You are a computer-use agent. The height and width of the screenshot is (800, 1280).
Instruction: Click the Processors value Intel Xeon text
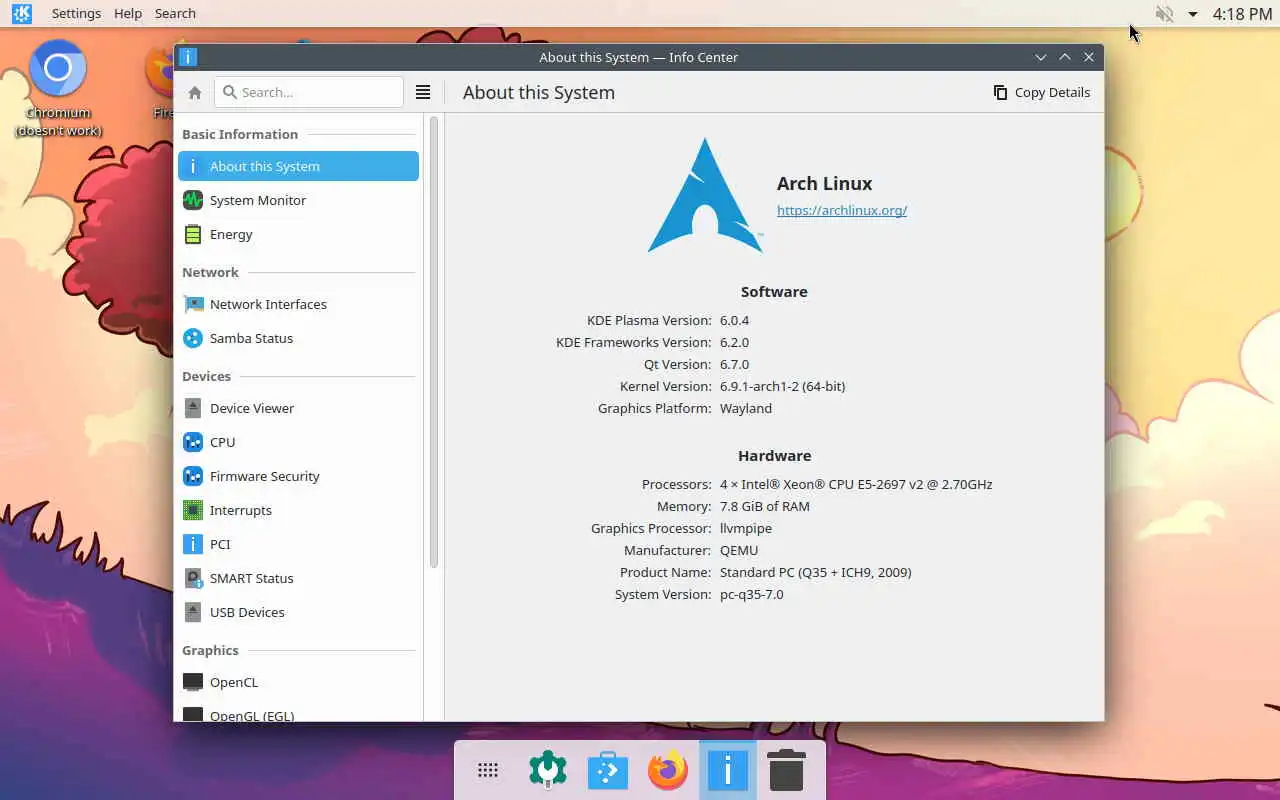pos(856,484)
